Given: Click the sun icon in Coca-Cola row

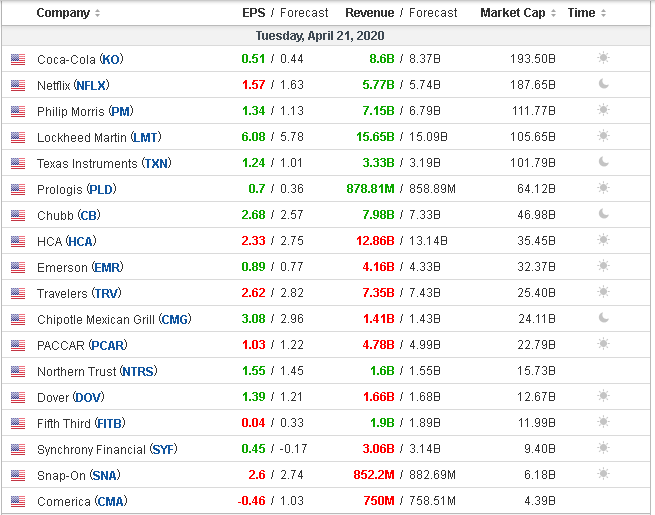Looking at the screenshot, I should point(603,59).
